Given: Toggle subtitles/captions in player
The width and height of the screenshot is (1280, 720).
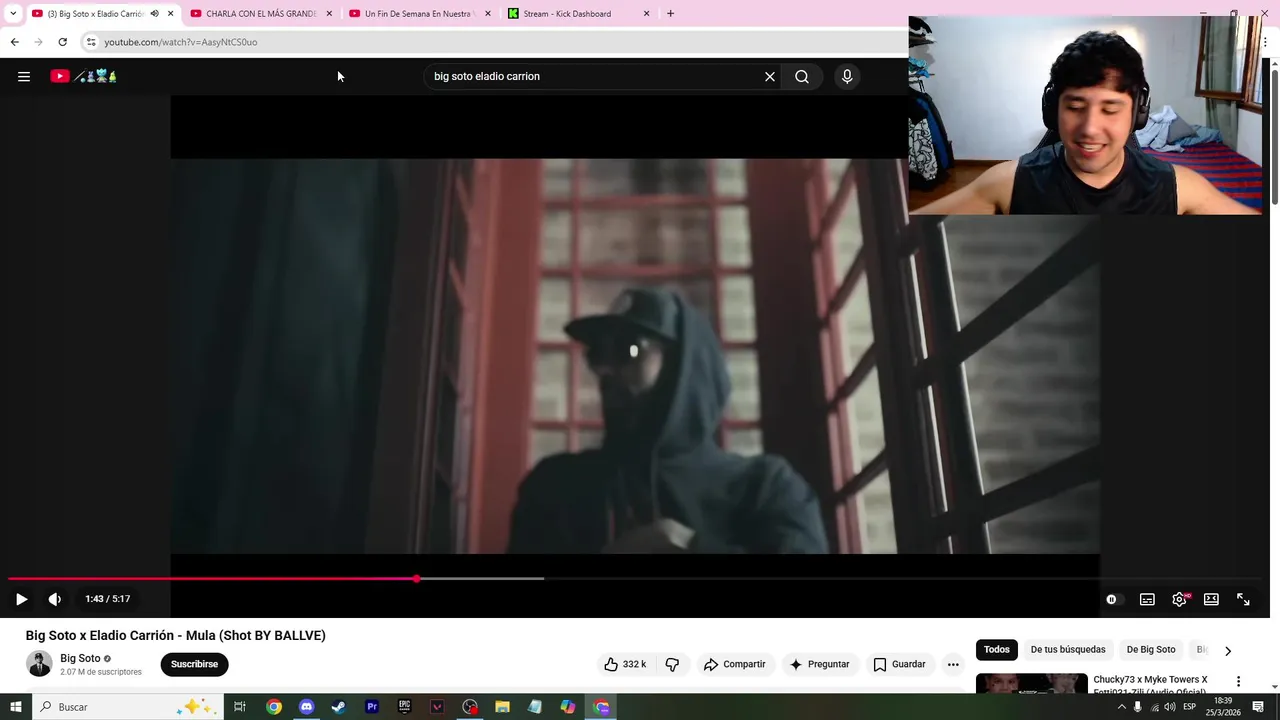Looking at the screenshot, I should 1147,599.
